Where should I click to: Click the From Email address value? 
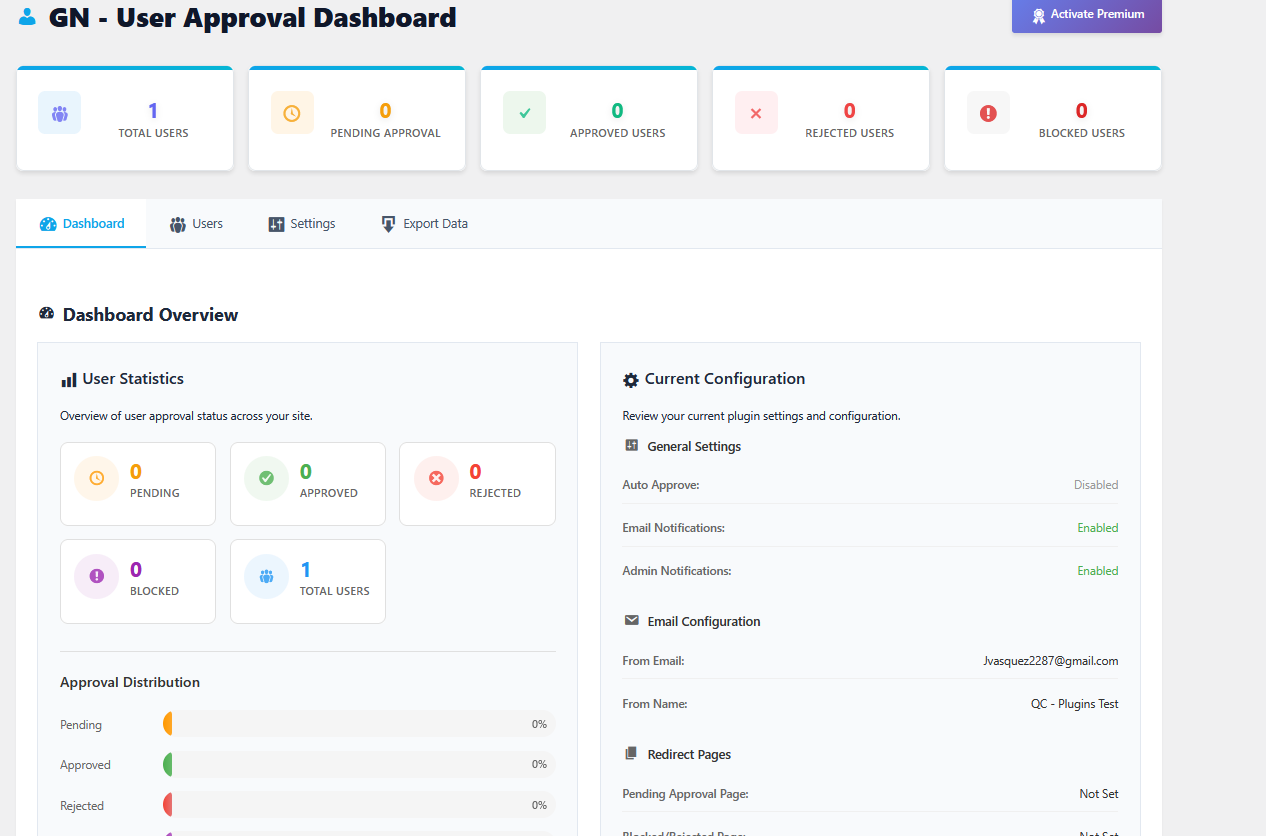[x=1050, y=660]
